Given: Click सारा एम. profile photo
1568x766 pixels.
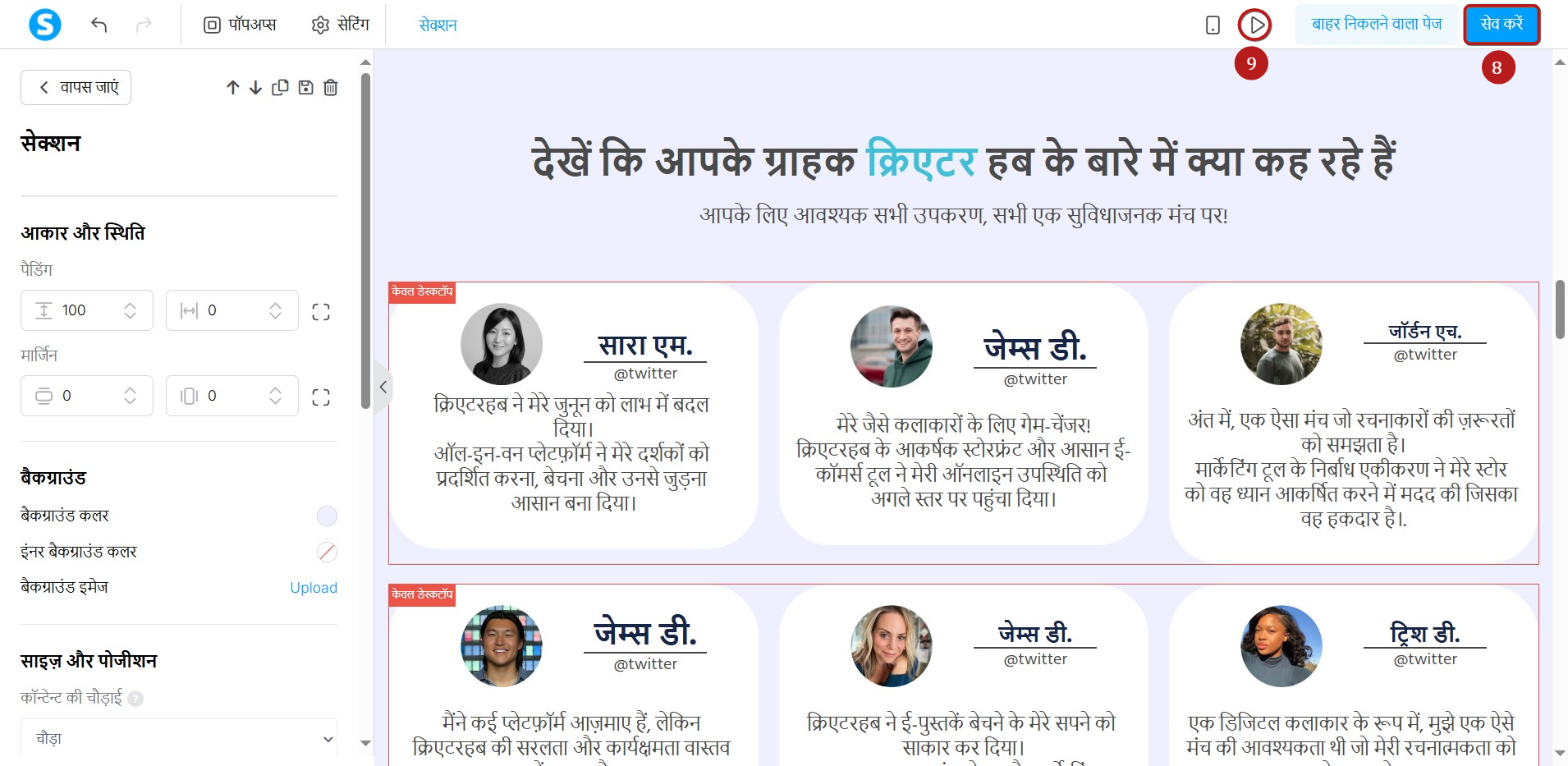Looking at the screenshot, I should pos(502,344).
